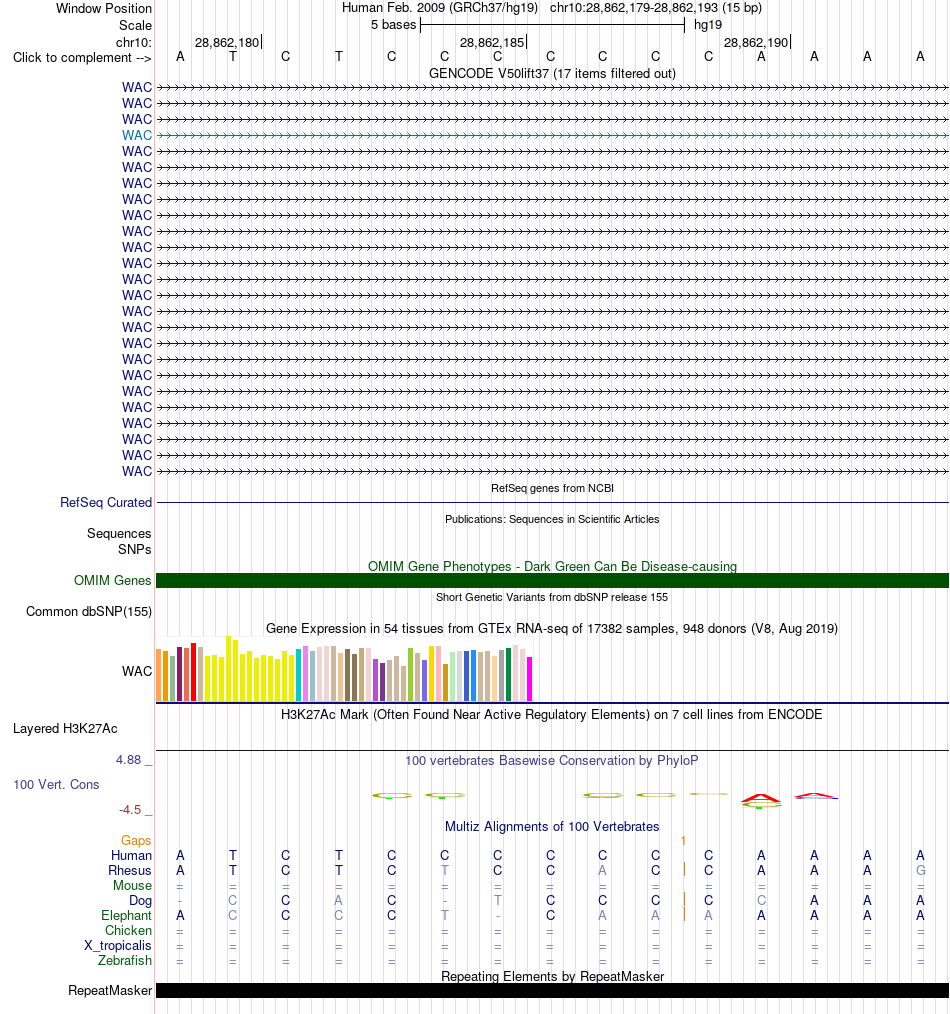Click the G base in Rhesus row
Image resolution: width=950 pixels, height=1014 pixels.
(x=920, y=870)
